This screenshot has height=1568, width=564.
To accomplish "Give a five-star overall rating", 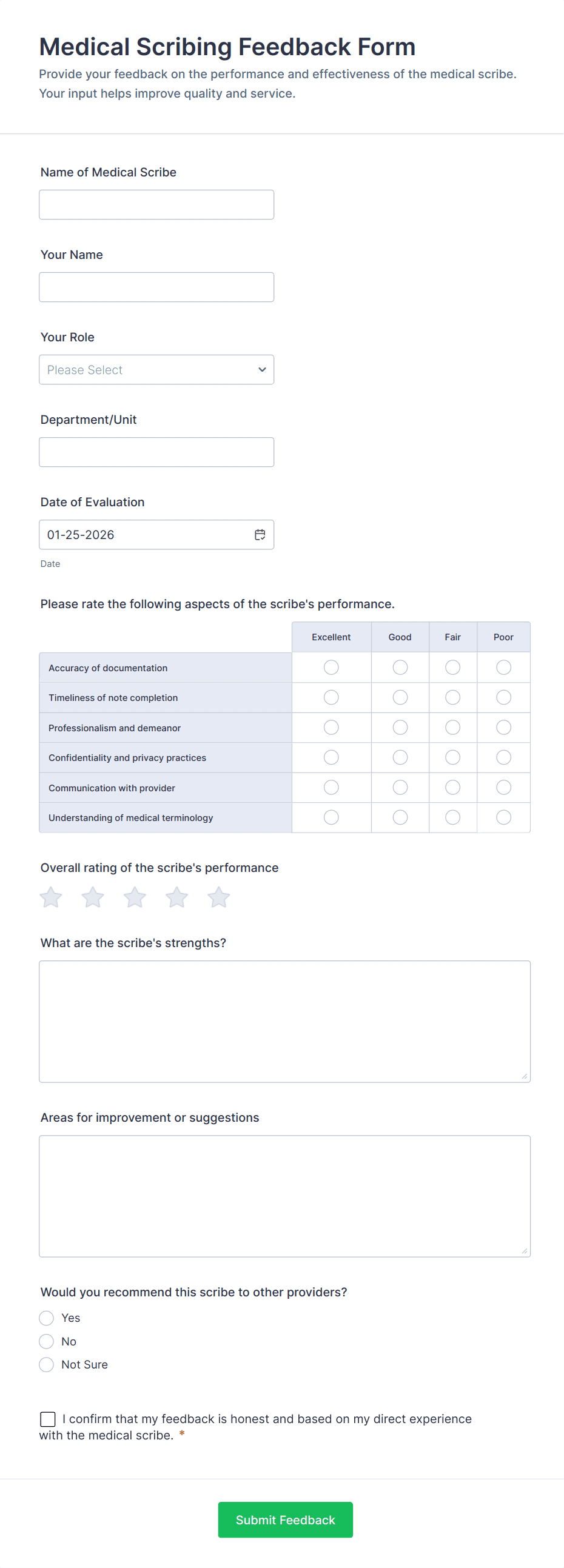I will (219, 897).
